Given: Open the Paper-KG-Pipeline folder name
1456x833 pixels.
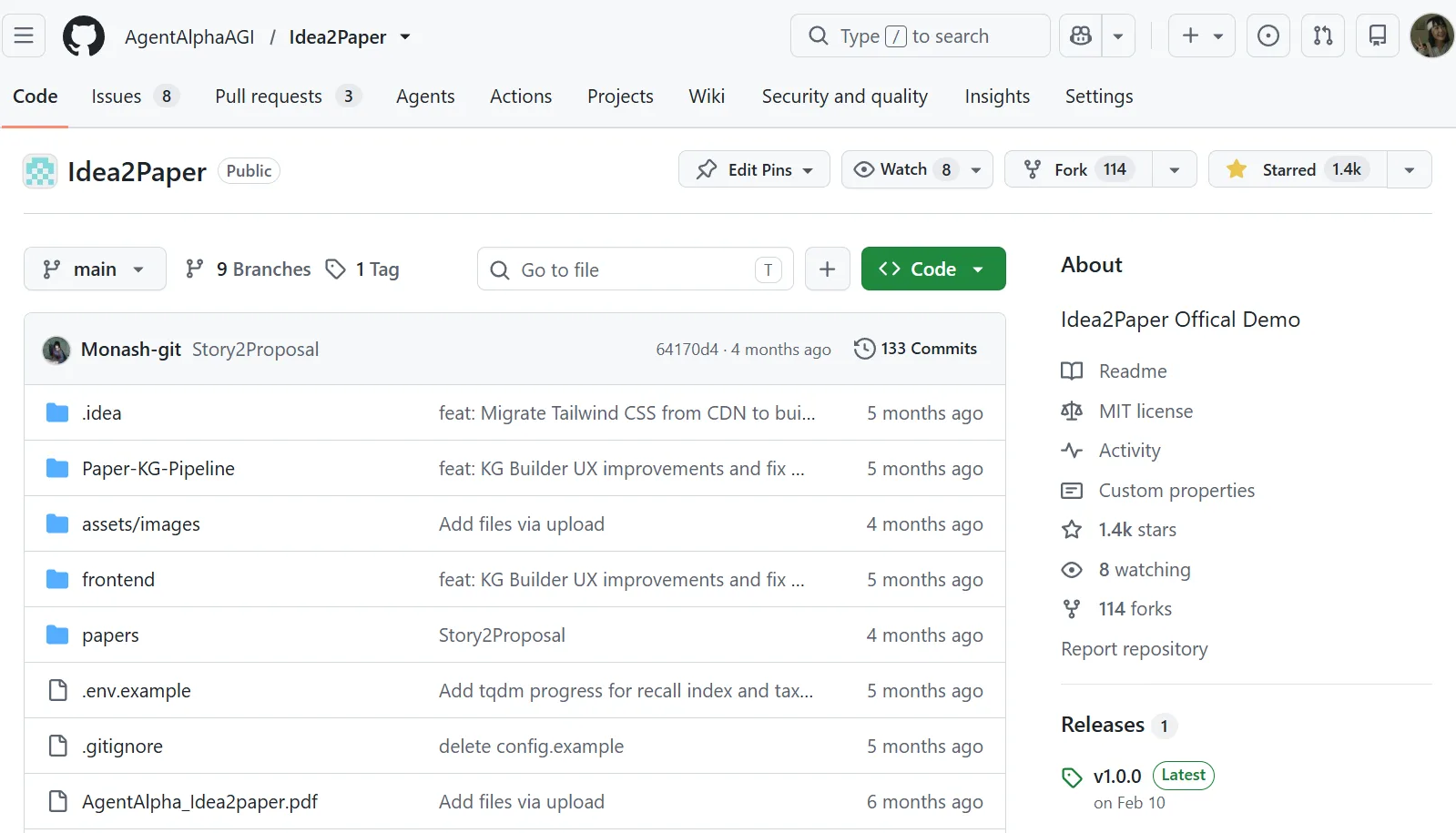Looking at the screenshot, I should coord(158,469).
